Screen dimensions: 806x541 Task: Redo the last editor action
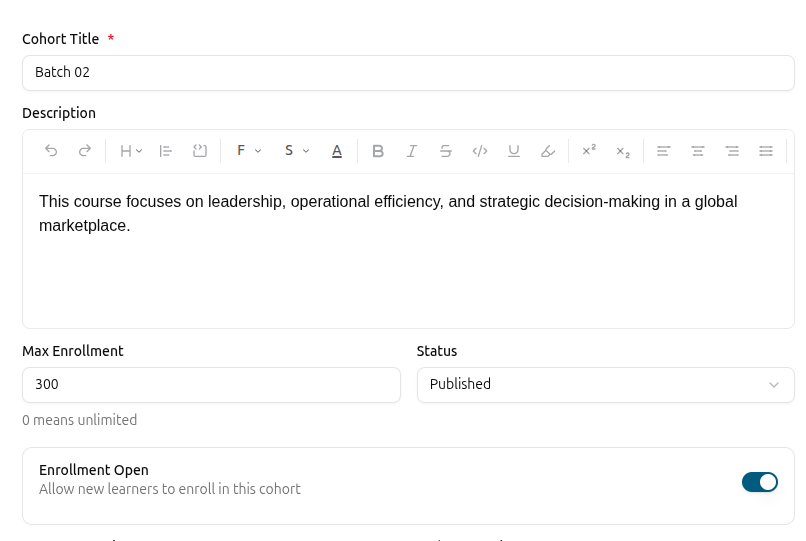click(85, 151)
